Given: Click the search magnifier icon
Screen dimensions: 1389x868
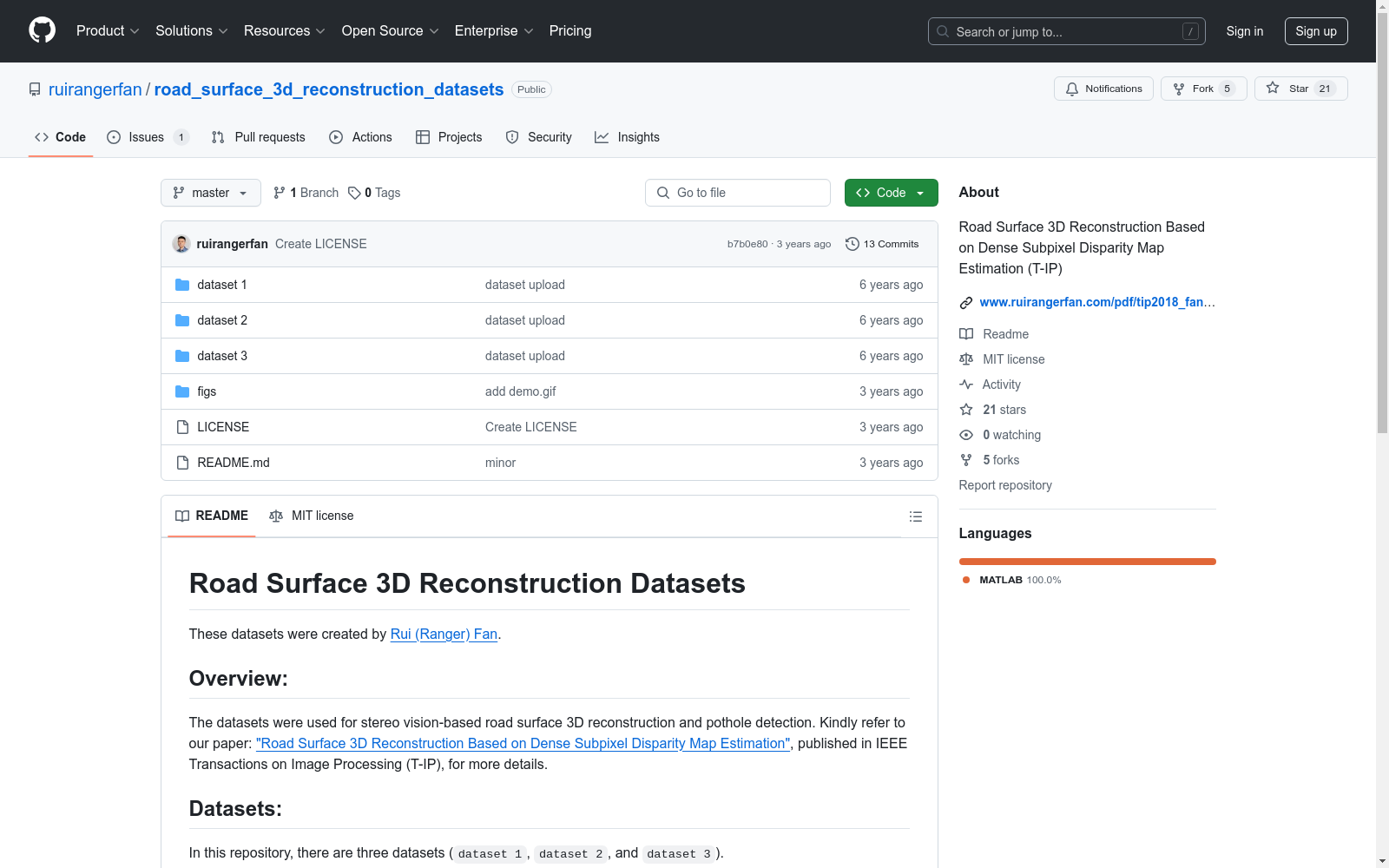Looking at the screenshot, I should click(x=943, y=31).
